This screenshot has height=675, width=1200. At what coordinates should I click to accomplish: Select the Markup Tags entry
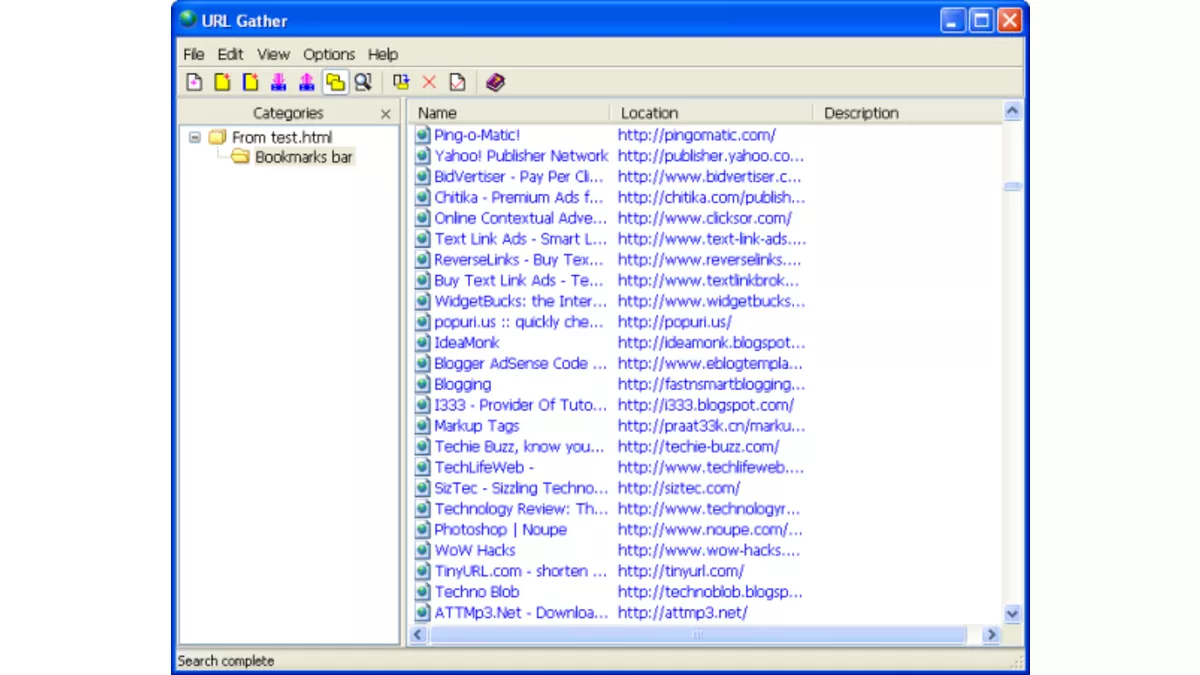(476, 425)
